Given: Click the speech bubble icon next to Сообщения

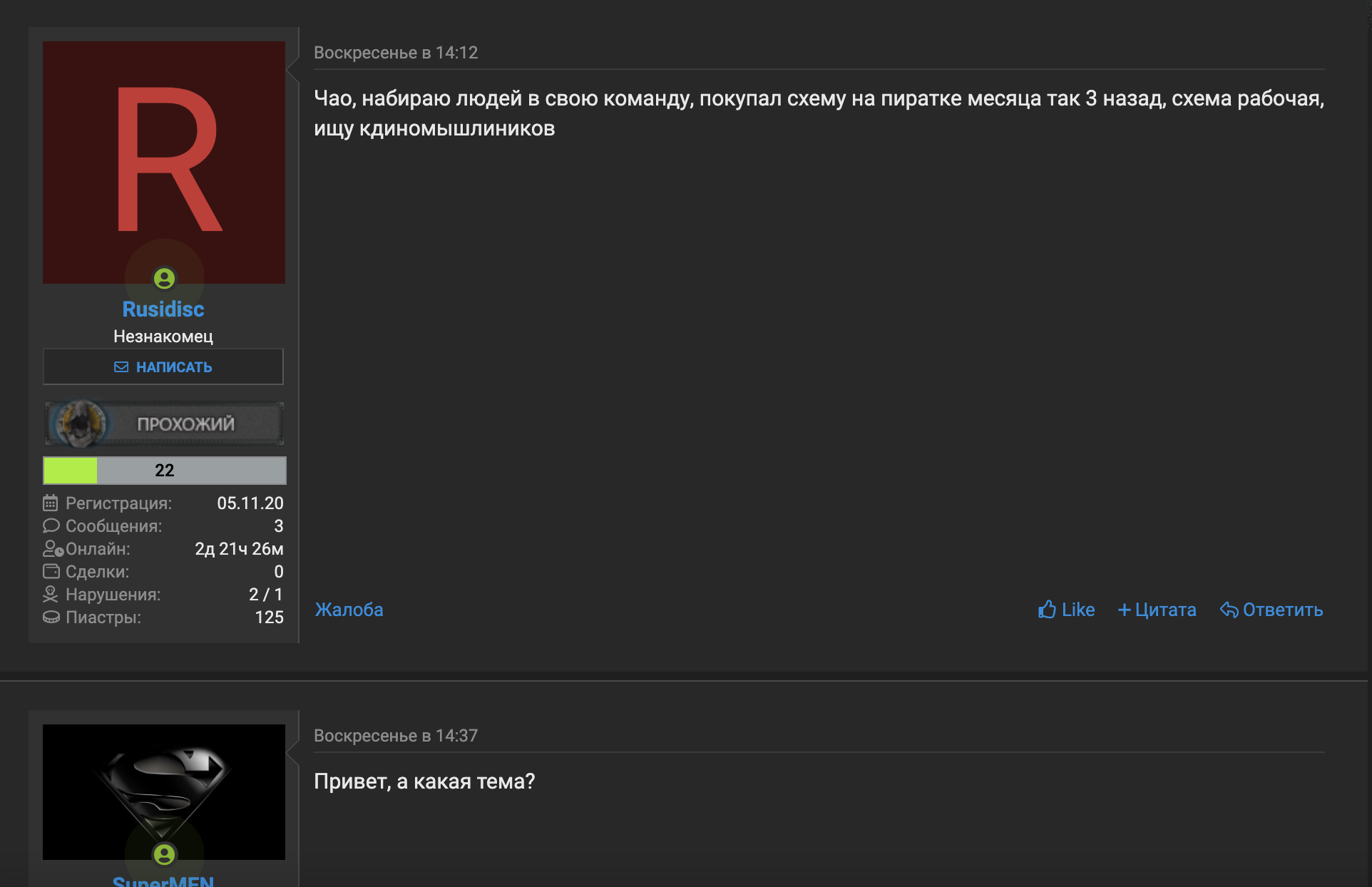Looking at the screenshot, I should point(51,525).
